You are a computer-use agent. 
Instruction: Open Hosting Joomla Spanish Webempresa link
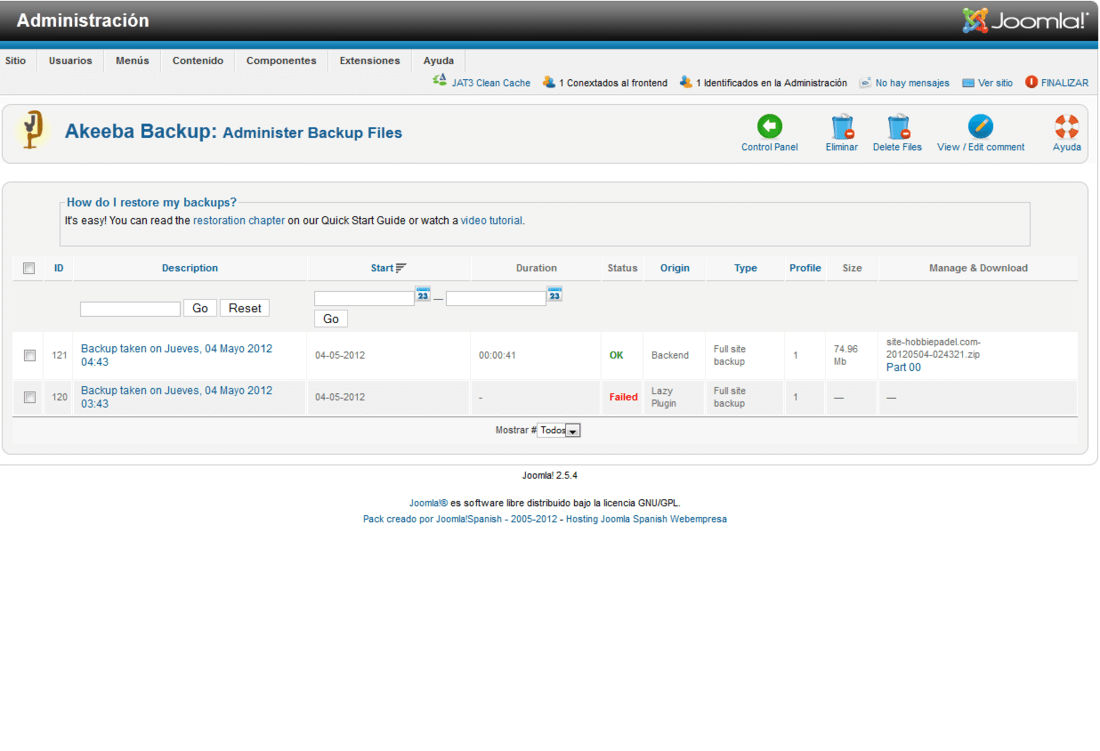pos(647,519)
